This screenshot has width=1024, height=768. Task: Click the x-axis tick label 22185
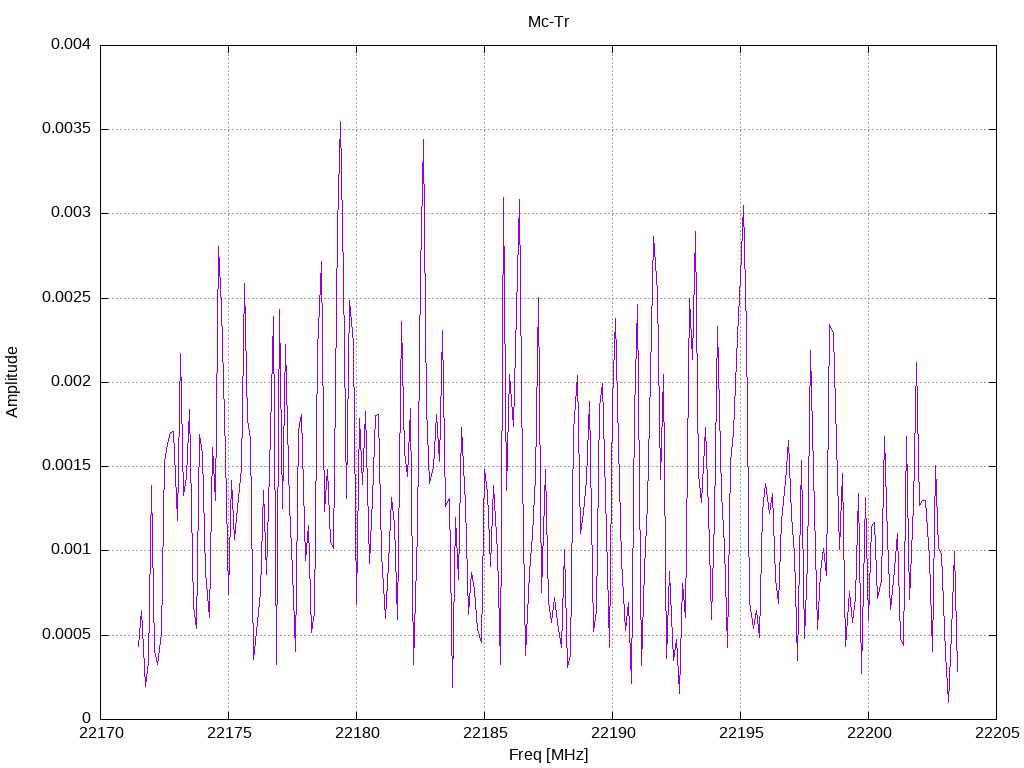485,733
